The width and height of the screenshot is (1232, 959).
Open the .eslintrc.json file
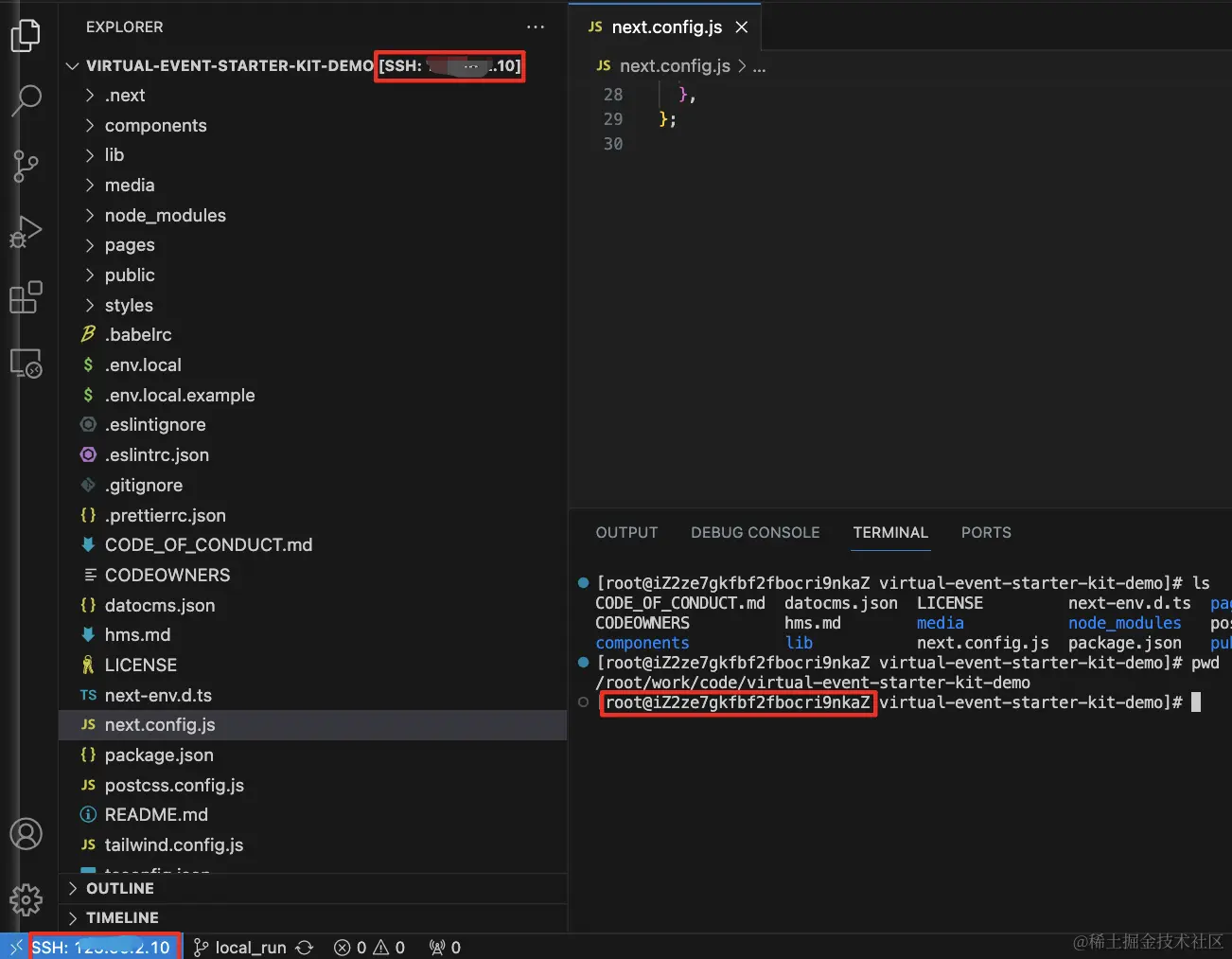coord(312,455)
